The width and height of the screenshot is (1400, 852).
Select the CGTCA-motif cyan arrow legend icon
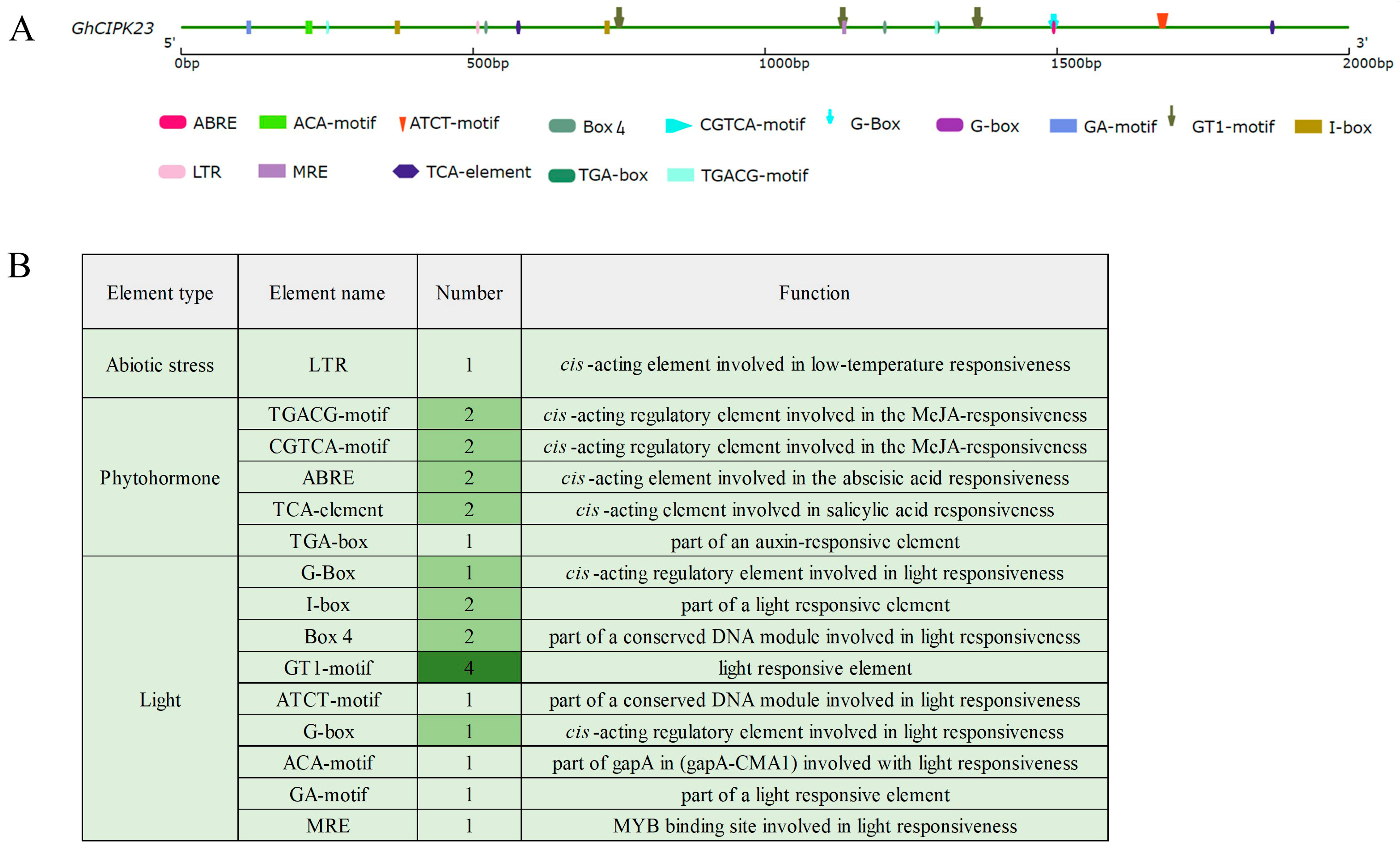(678, 125)
